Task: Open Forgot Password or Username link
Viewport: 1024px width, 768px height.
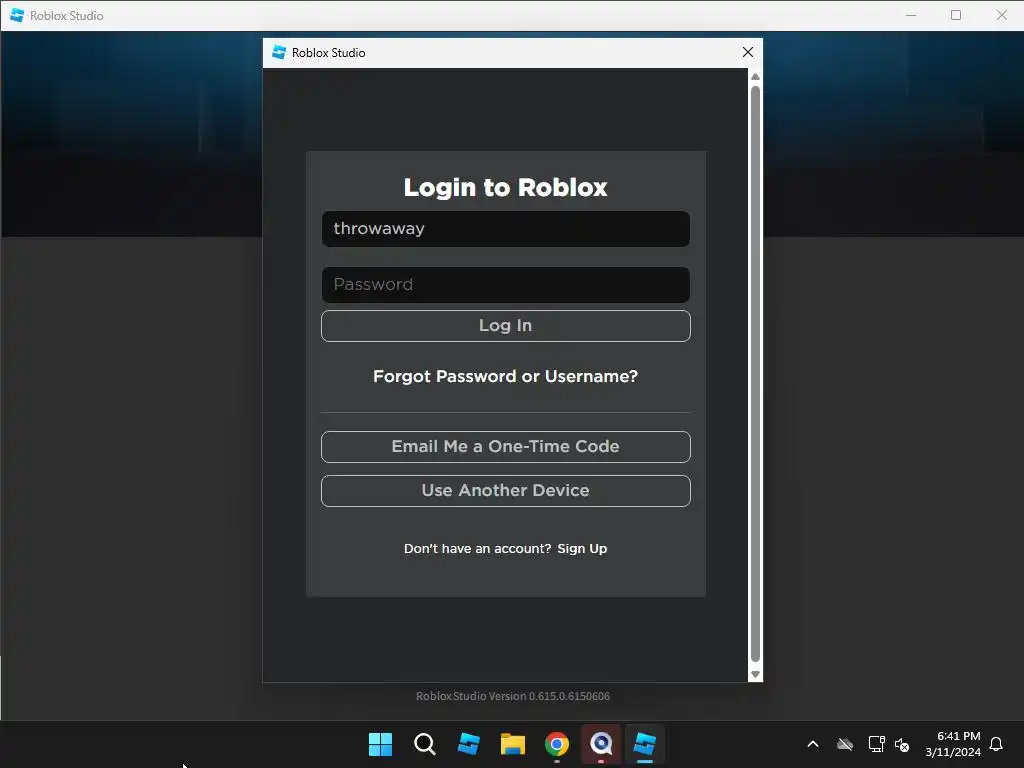Action: pos(505,376)
